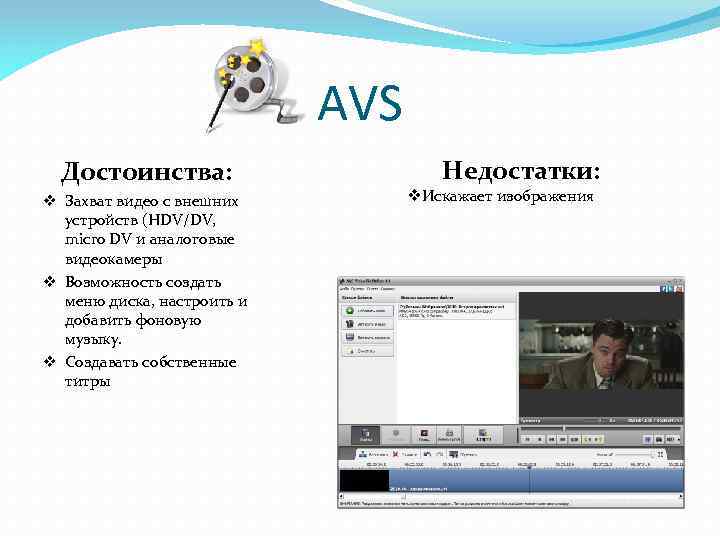Click the second playback button under preview
Viewport: 720px width, 540px height.
[x=540, y=439]
